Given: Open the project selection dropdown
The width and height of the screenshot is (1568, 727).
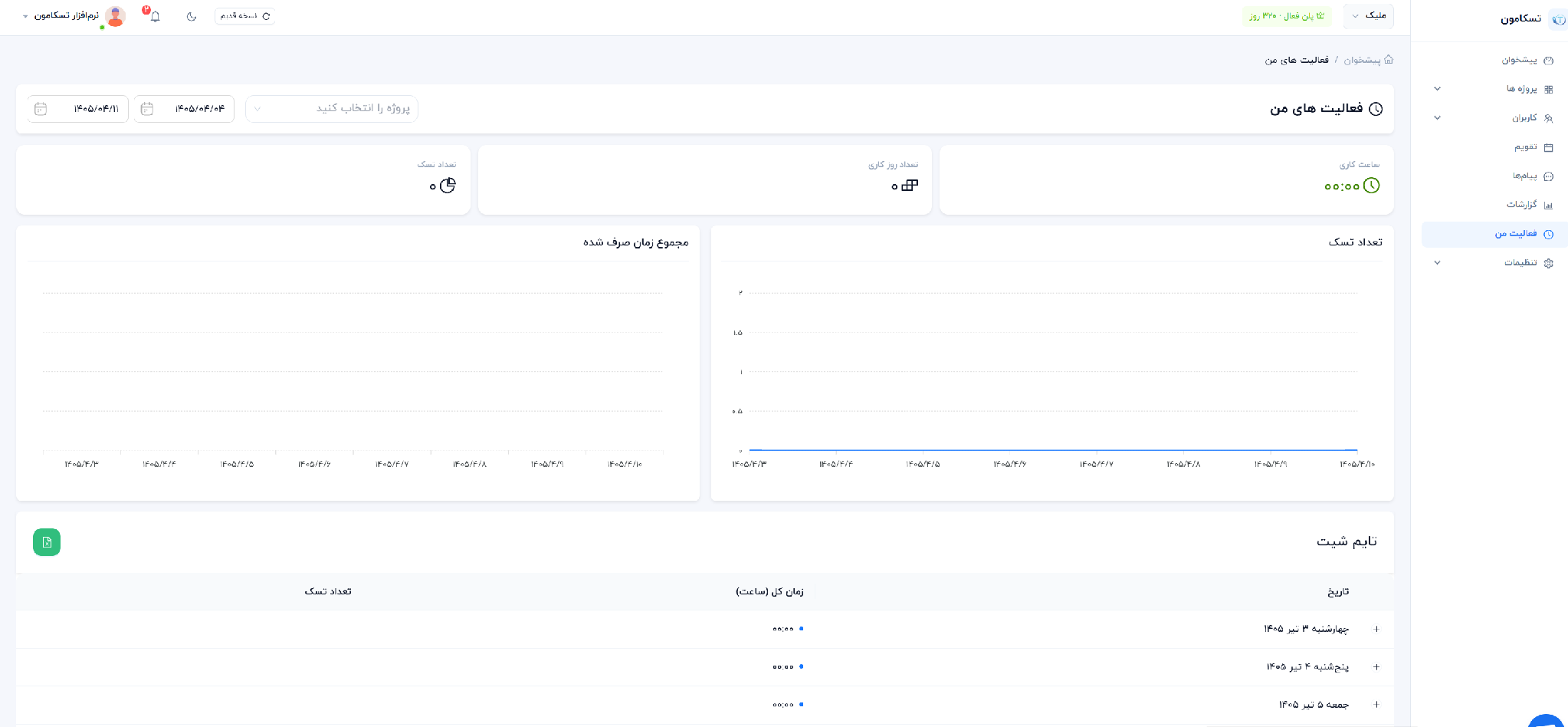Looking at the screenshot, I should click(332, 109).
